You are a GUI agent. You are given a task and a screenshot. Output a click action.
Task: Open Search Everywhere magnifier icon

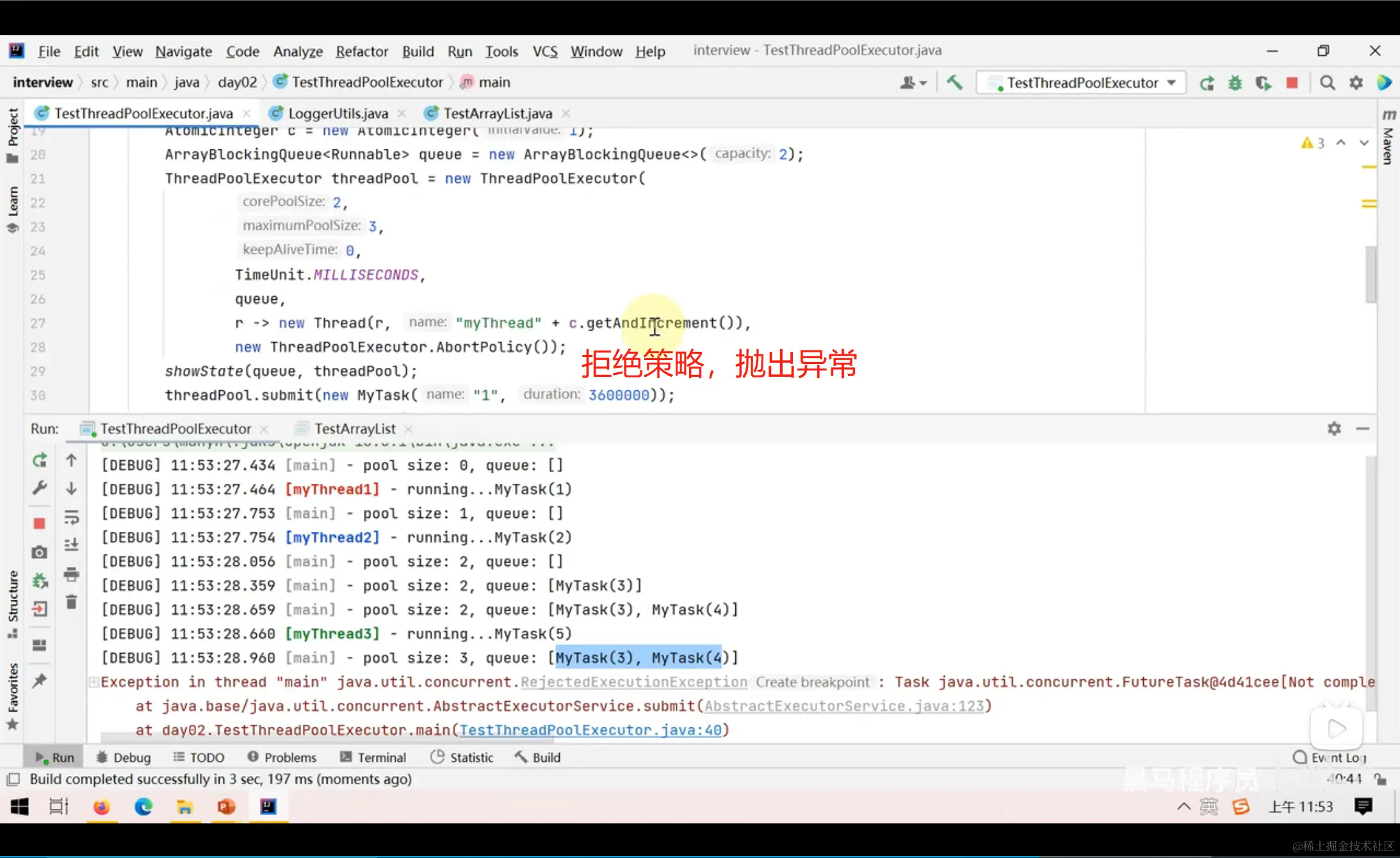pyautogui.click(x=1327, y=83)
